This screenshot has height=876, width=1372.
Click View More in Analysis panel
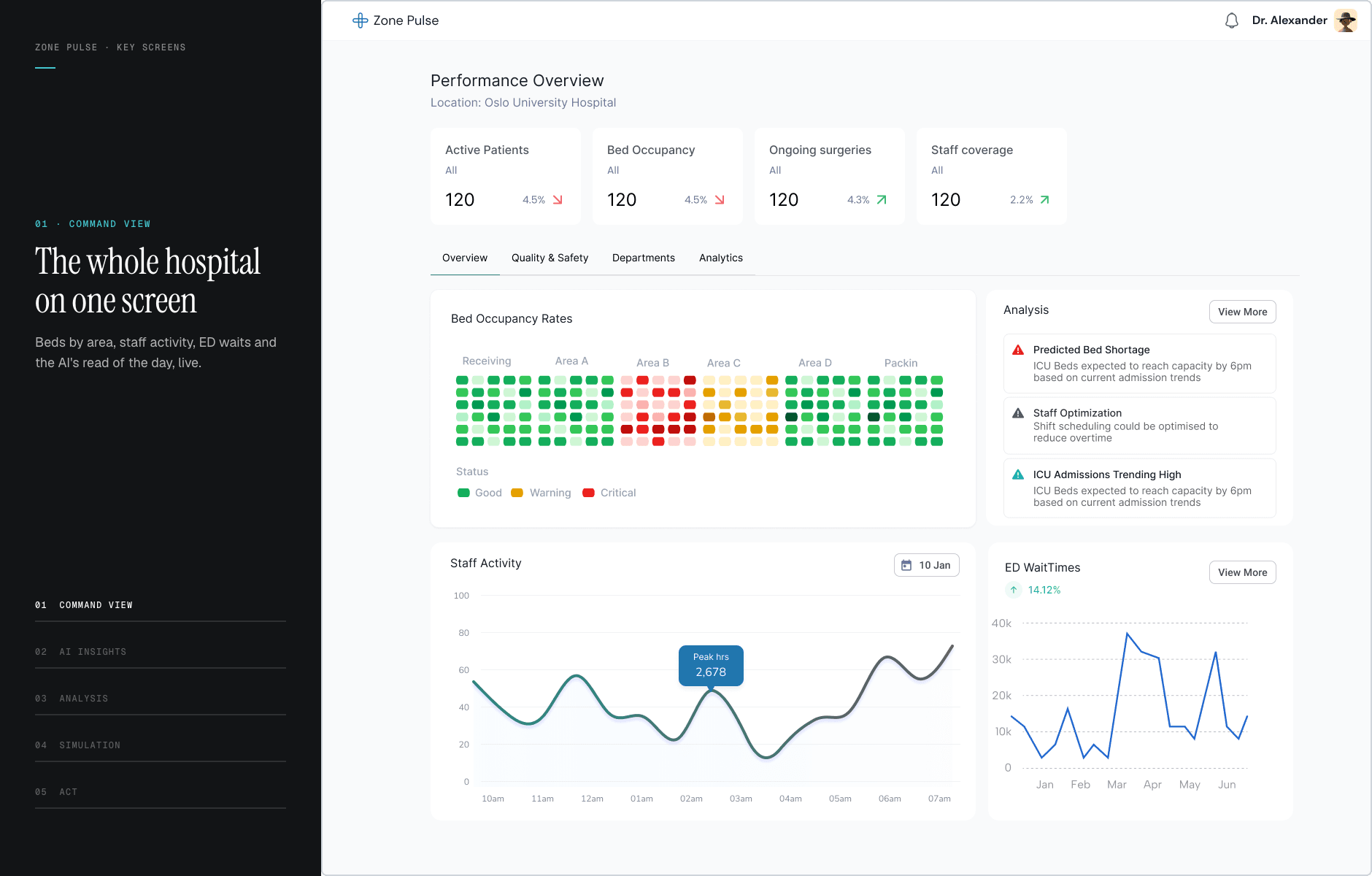pyautogui.click(x=1242, y=312)
